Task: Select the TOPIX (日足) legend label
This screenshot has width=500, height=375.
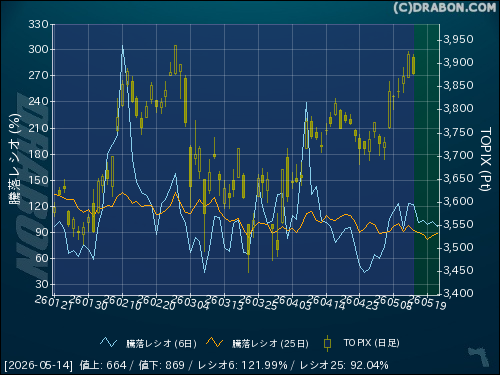Action: click(371, 343)
